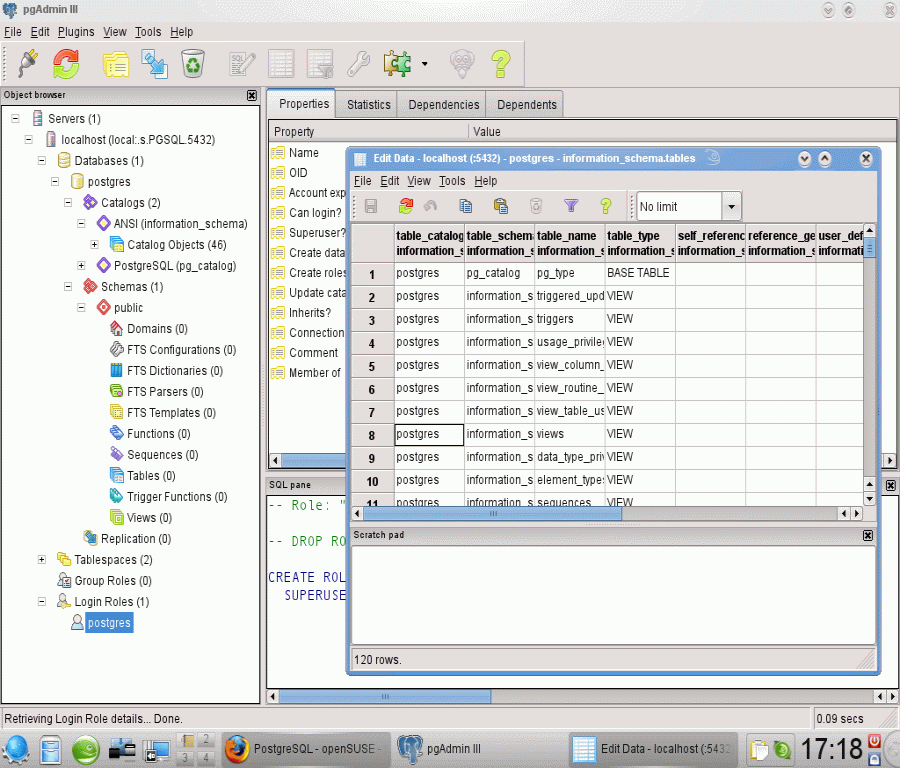This screenshot has width=900, height=768.
Task: Open object properties folder icon in toolbar
Action: click(x=116, y=63)
